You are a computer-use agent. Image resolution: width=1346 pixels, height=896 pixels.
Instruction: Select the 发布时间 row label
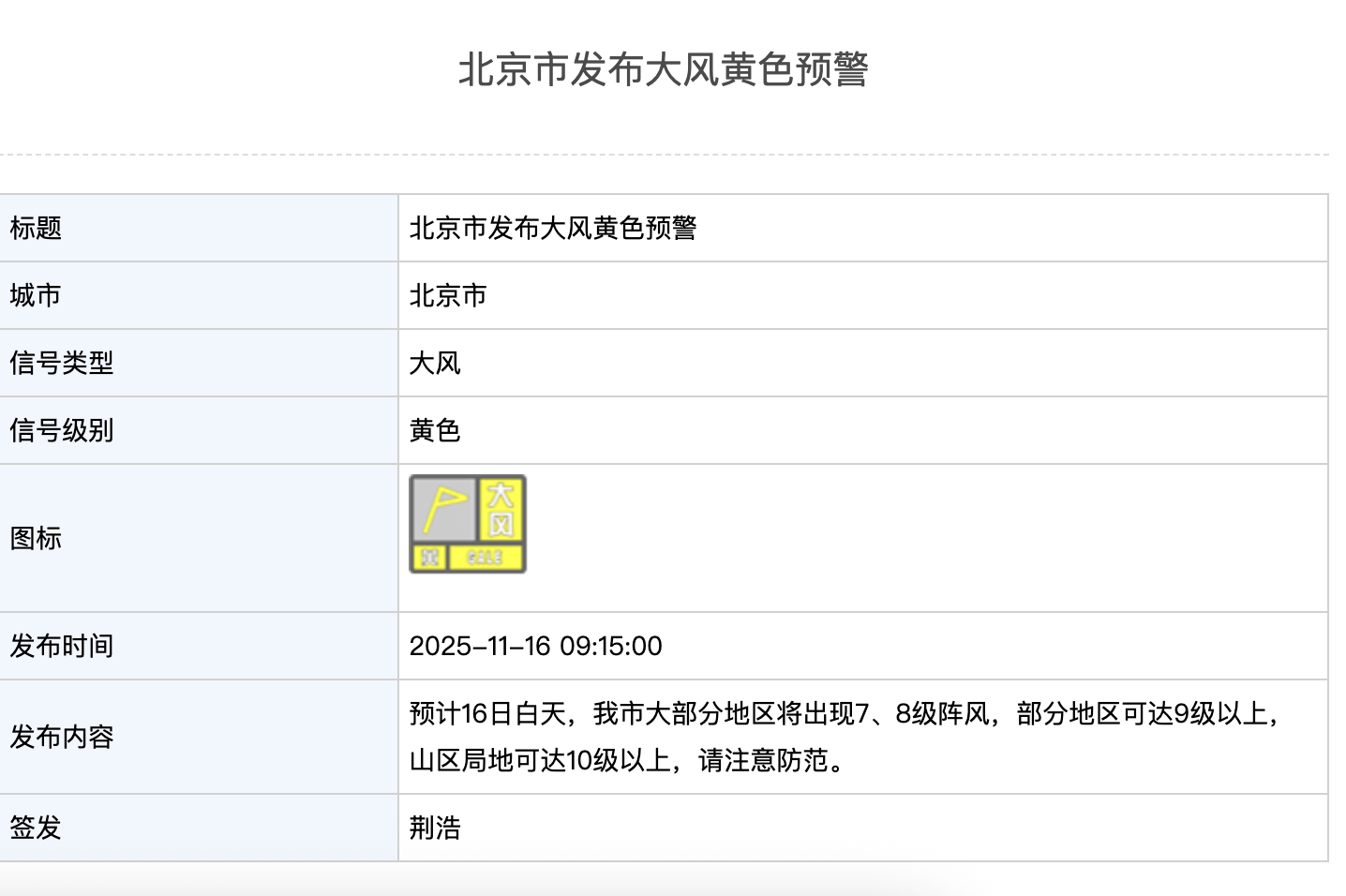pos(62,646)
